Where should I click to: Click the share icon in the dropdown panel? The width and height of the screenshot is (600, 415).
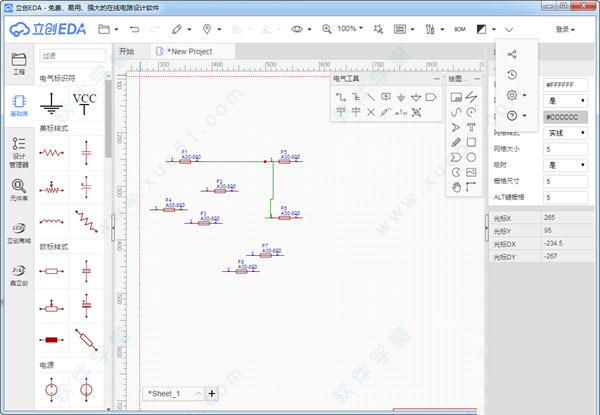(x=512, y=54)
